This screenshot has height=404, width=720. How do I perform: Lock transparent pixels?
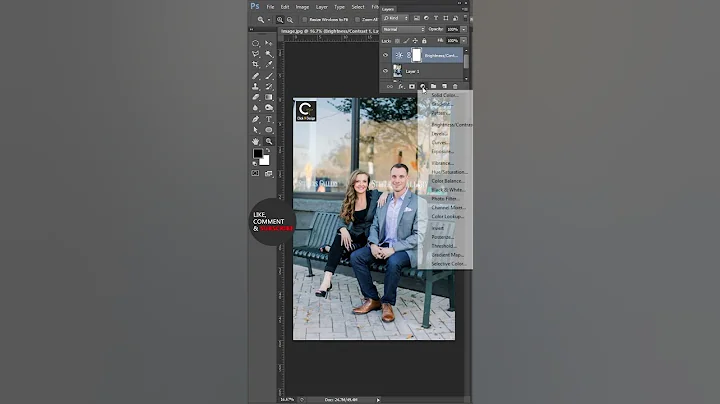click(x=397, y=41)
